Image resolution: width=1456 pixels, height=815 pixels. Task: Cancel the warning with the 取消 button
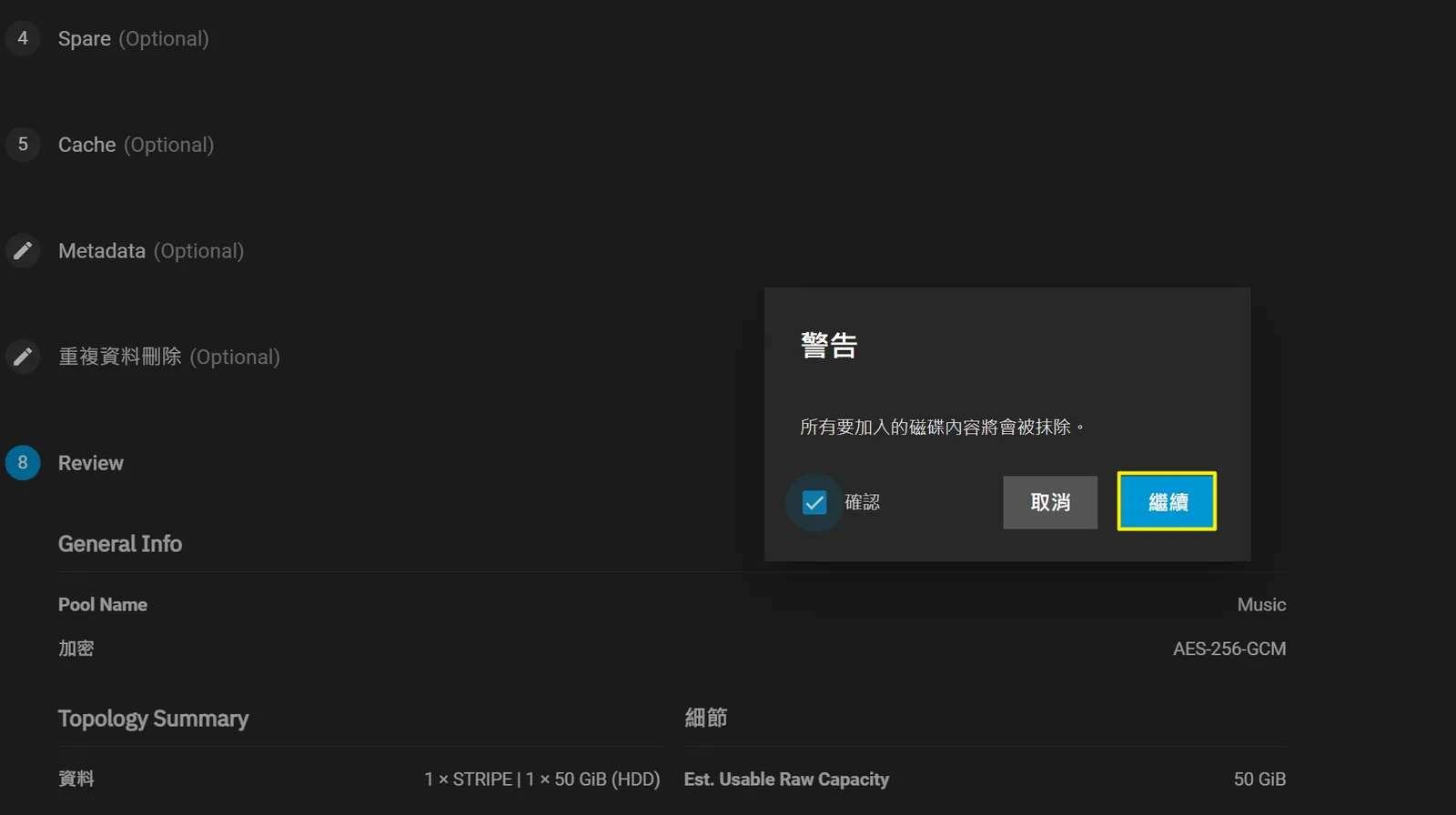click(x=1050, y=502)
